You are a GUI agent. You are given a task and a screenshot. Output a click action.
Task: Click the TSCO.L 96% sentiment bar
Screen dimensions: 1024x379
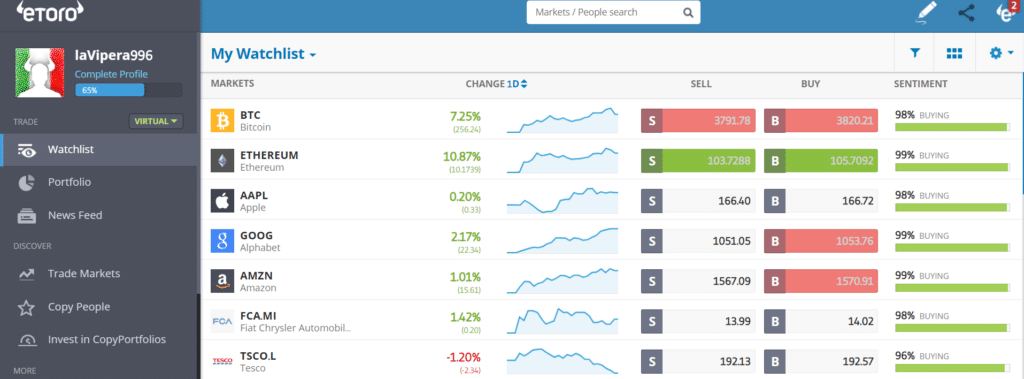(952, 367)
